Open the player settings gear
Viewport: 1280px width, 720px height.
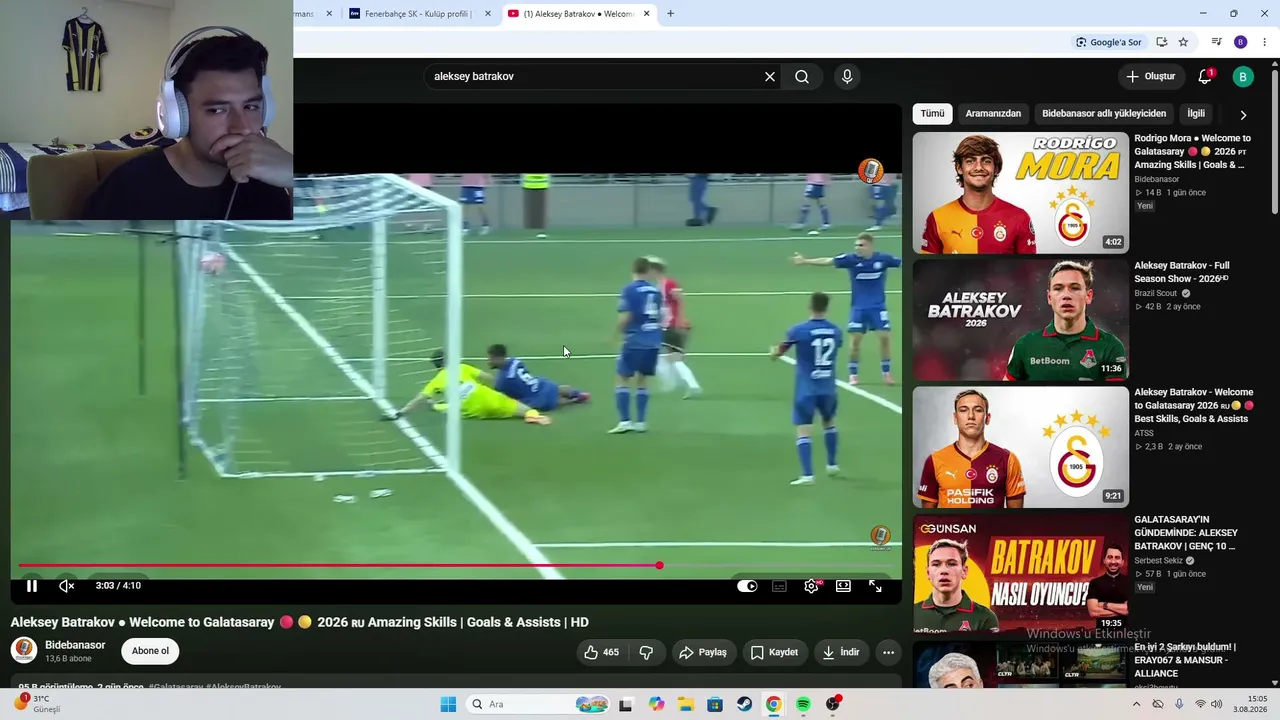tap(811, 586)
